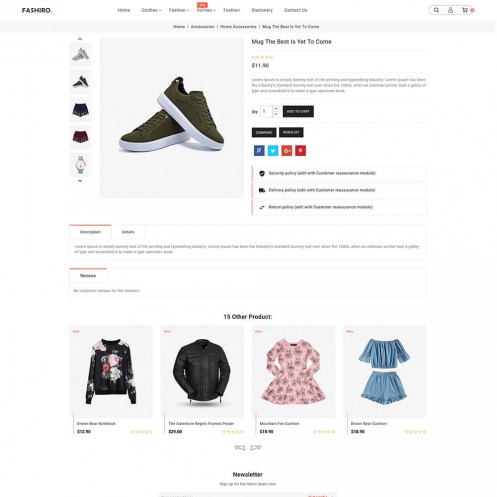Share product on Pinterest

click(x=300, y=151)
